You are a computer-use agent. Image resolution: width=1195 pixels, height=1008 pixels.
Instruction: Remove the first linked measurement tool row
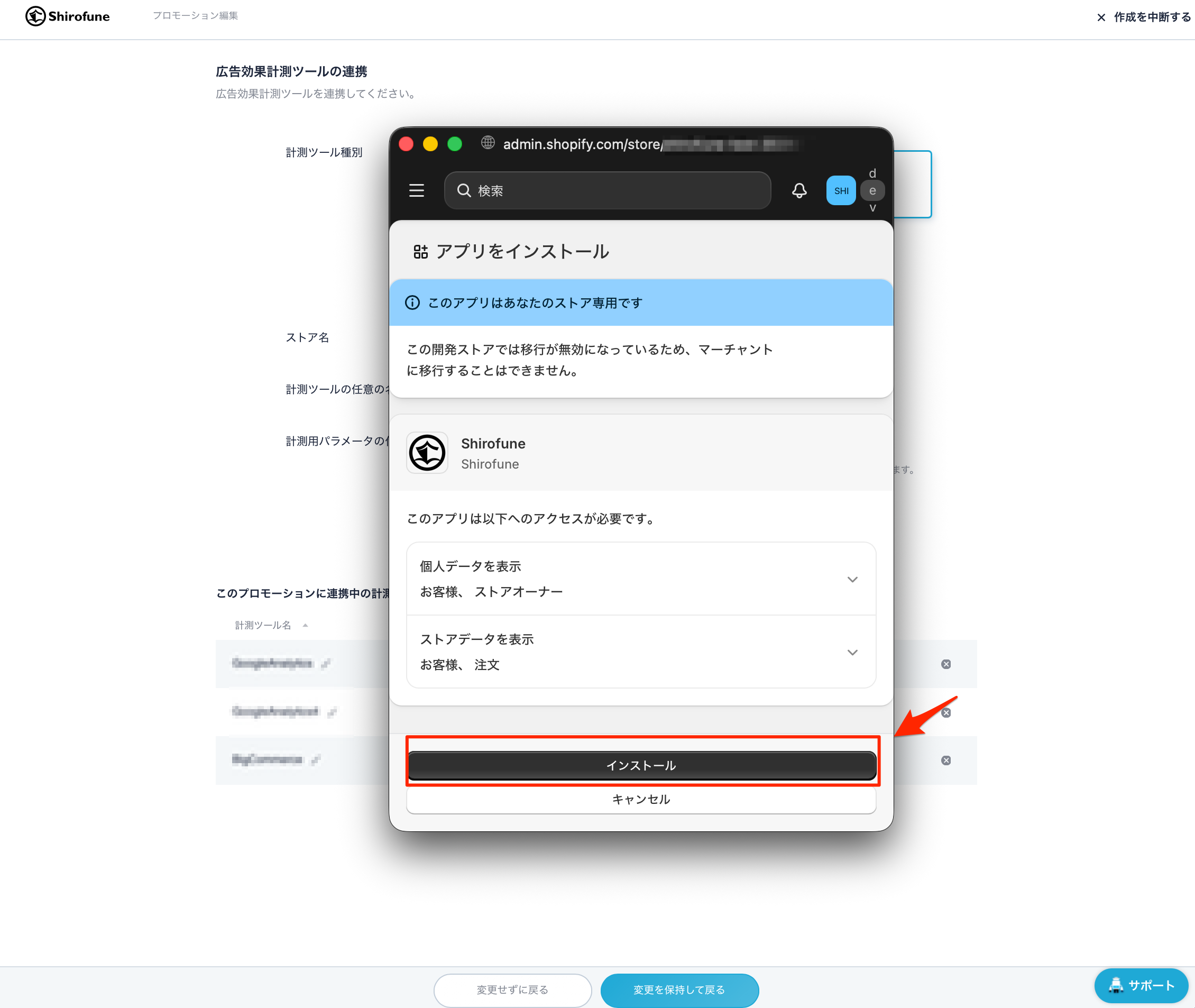tap(946, 663)
